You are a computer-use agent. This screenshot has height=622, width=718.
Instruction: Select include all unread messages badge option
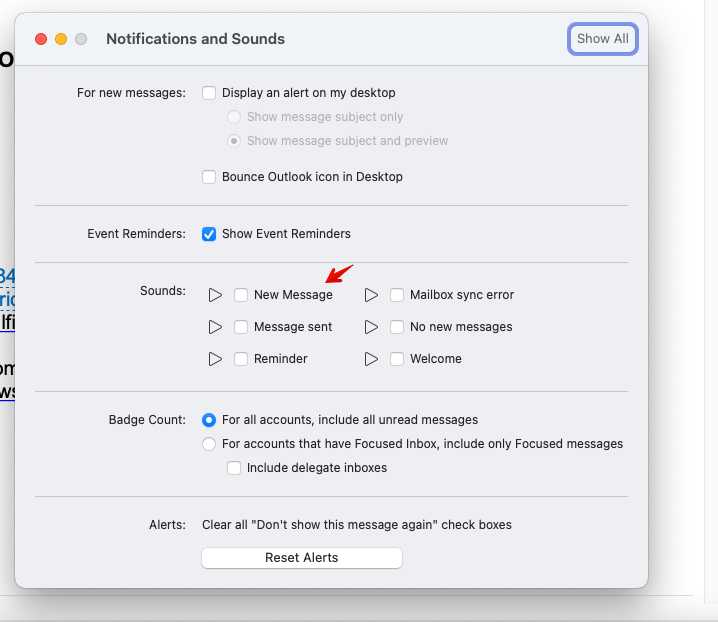pyautogui.click(x=209, y=420)
